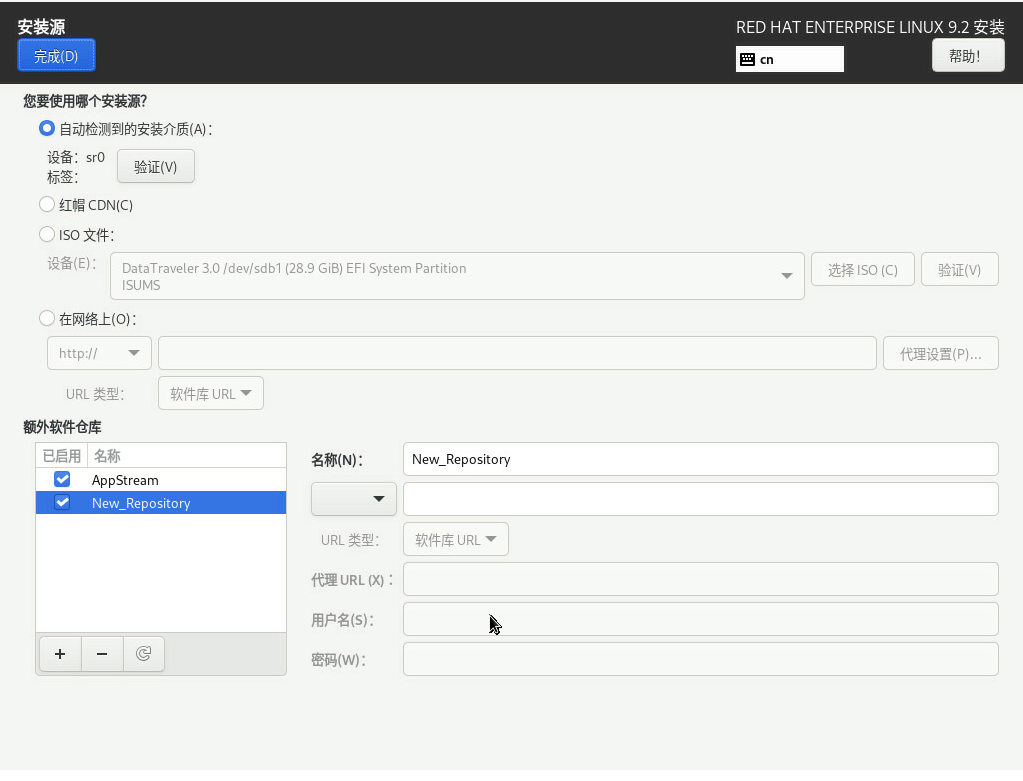
Task: Click the repository name input field
Action: tap(700, 459)
